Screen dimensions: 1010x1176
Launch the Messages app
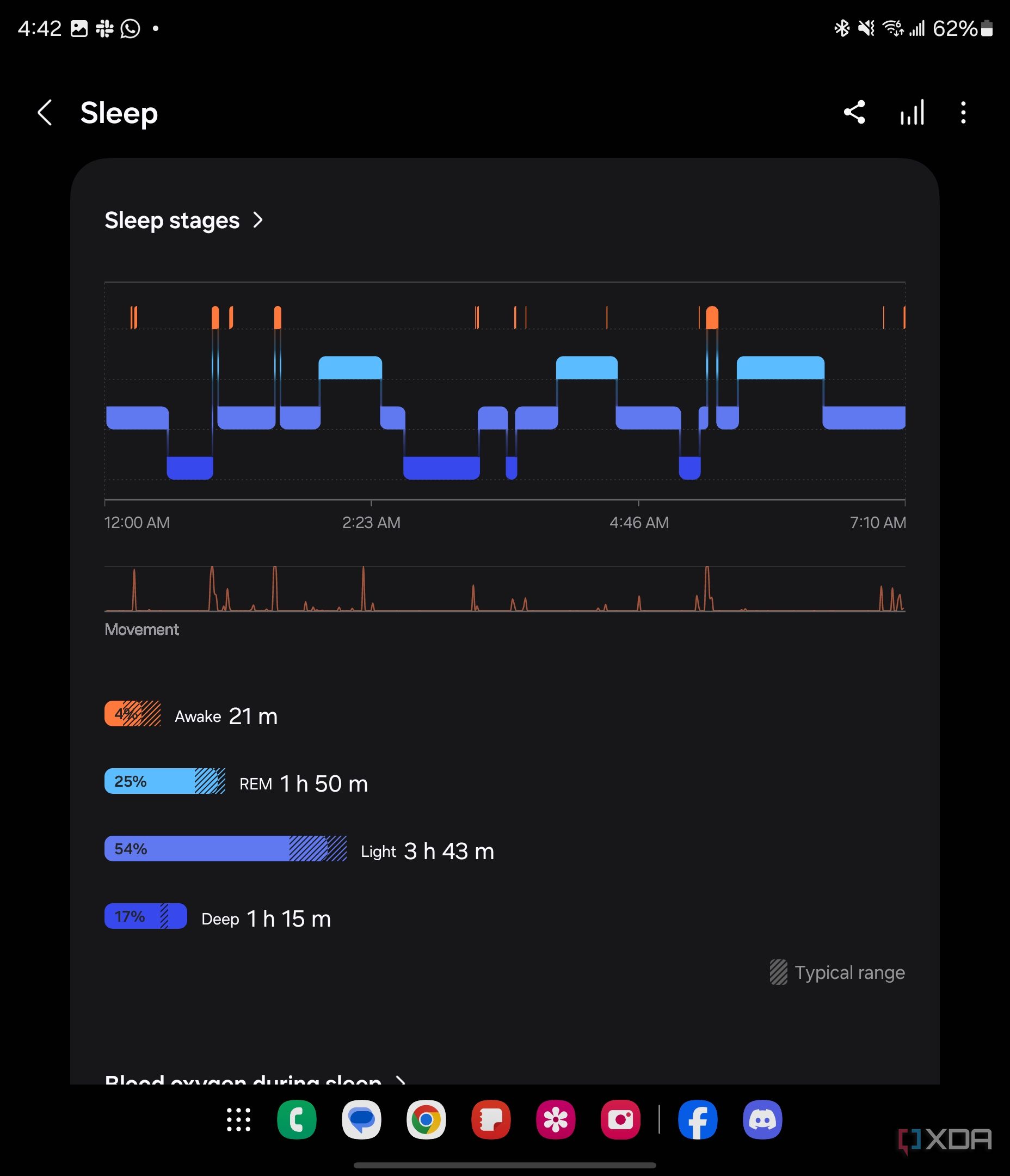click(x=362, y=1119)
